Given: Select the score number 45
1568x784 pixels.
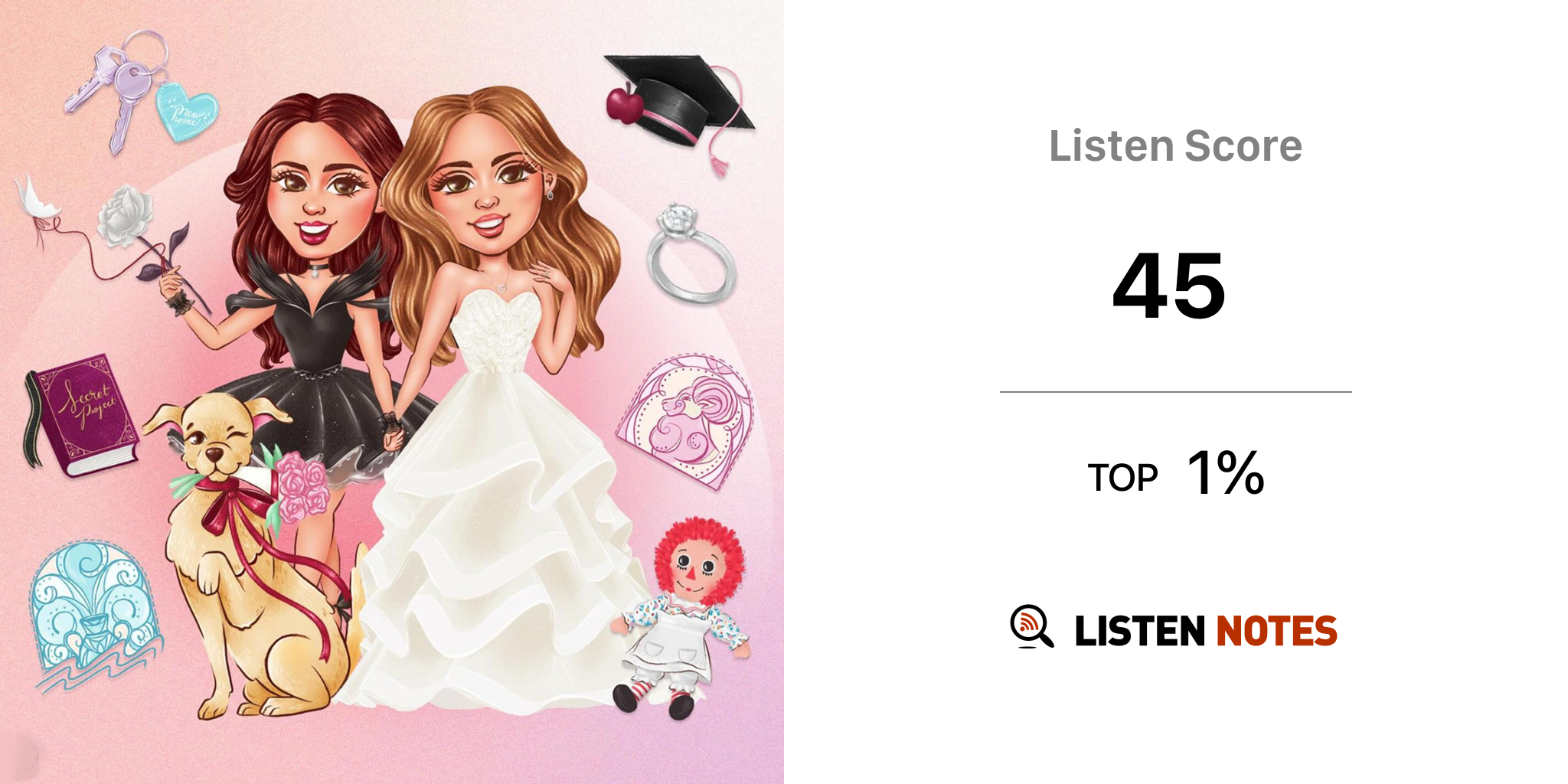Looking at the screenshot, I should pyautogui.click(x=1169, y=286).
